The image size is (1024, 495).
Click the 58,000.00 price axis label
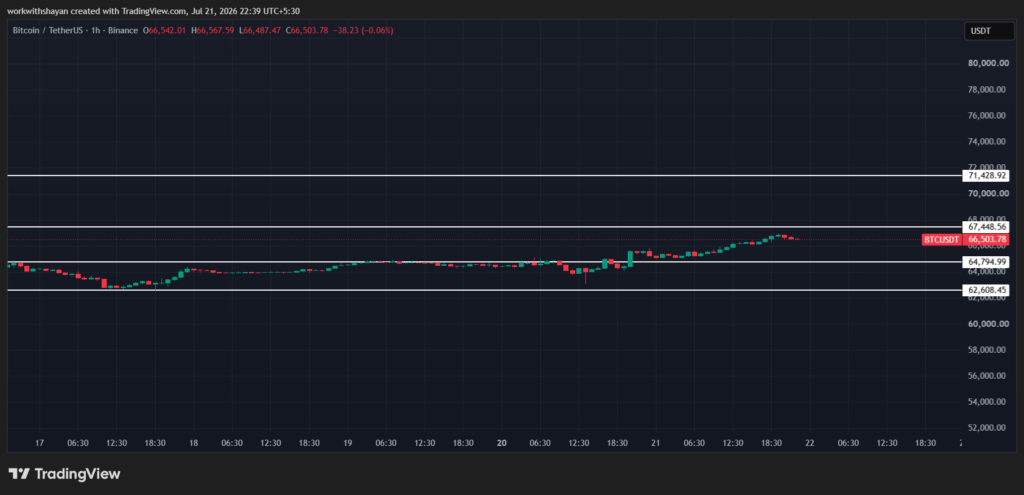pyautogui.click(x=986, y=350)
